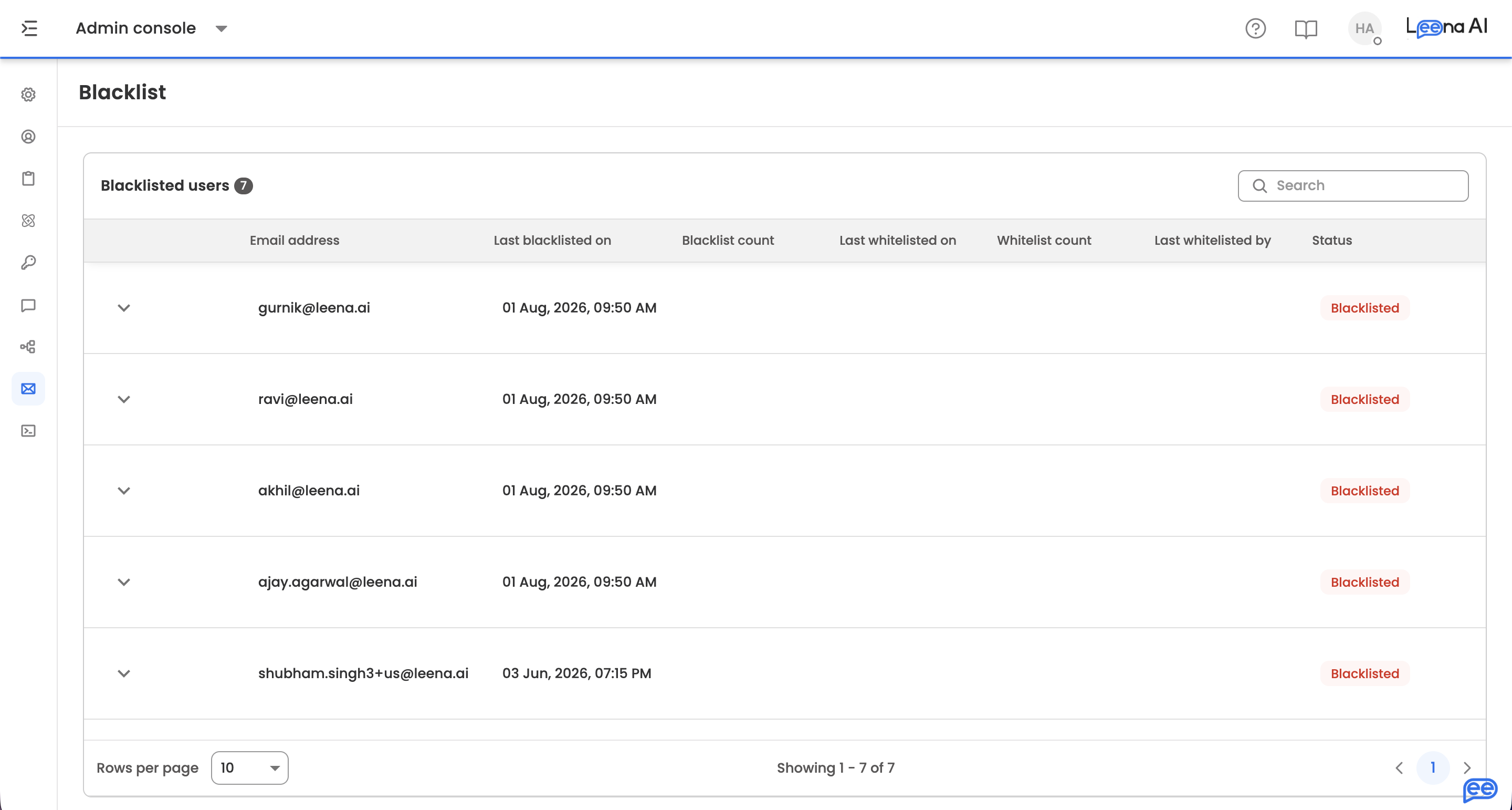Click the Status column header
Viewport: 1512px width, 810px height.
tap(1332, 240)
